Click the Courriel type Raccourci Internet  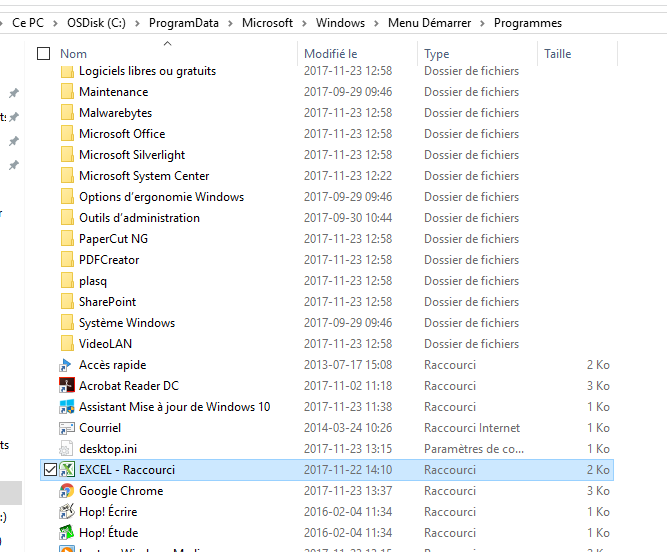tap(472, 428)
